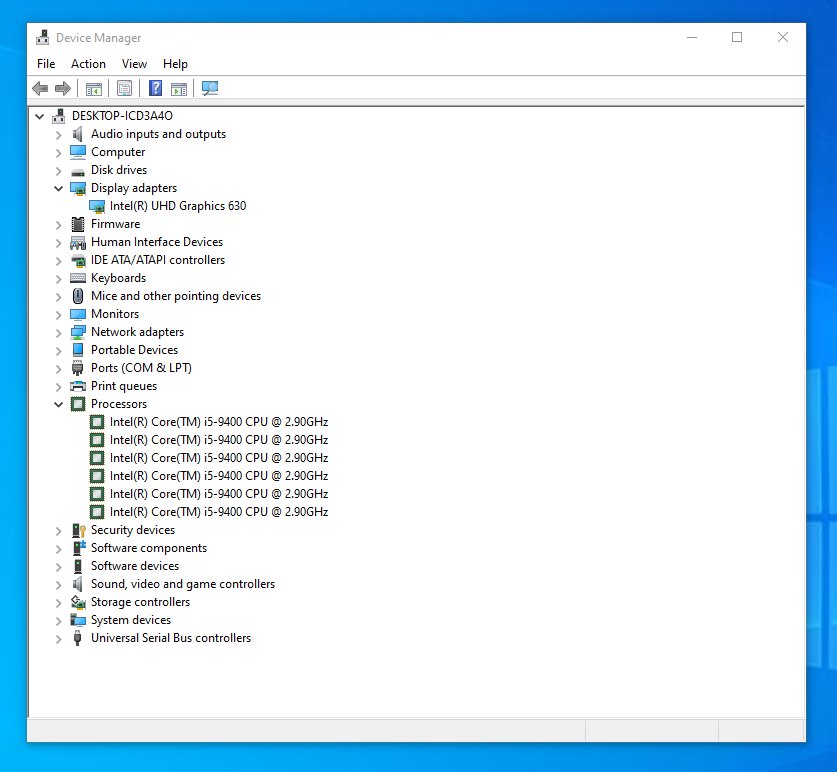Expand the Software devices category

coord(59,566)
